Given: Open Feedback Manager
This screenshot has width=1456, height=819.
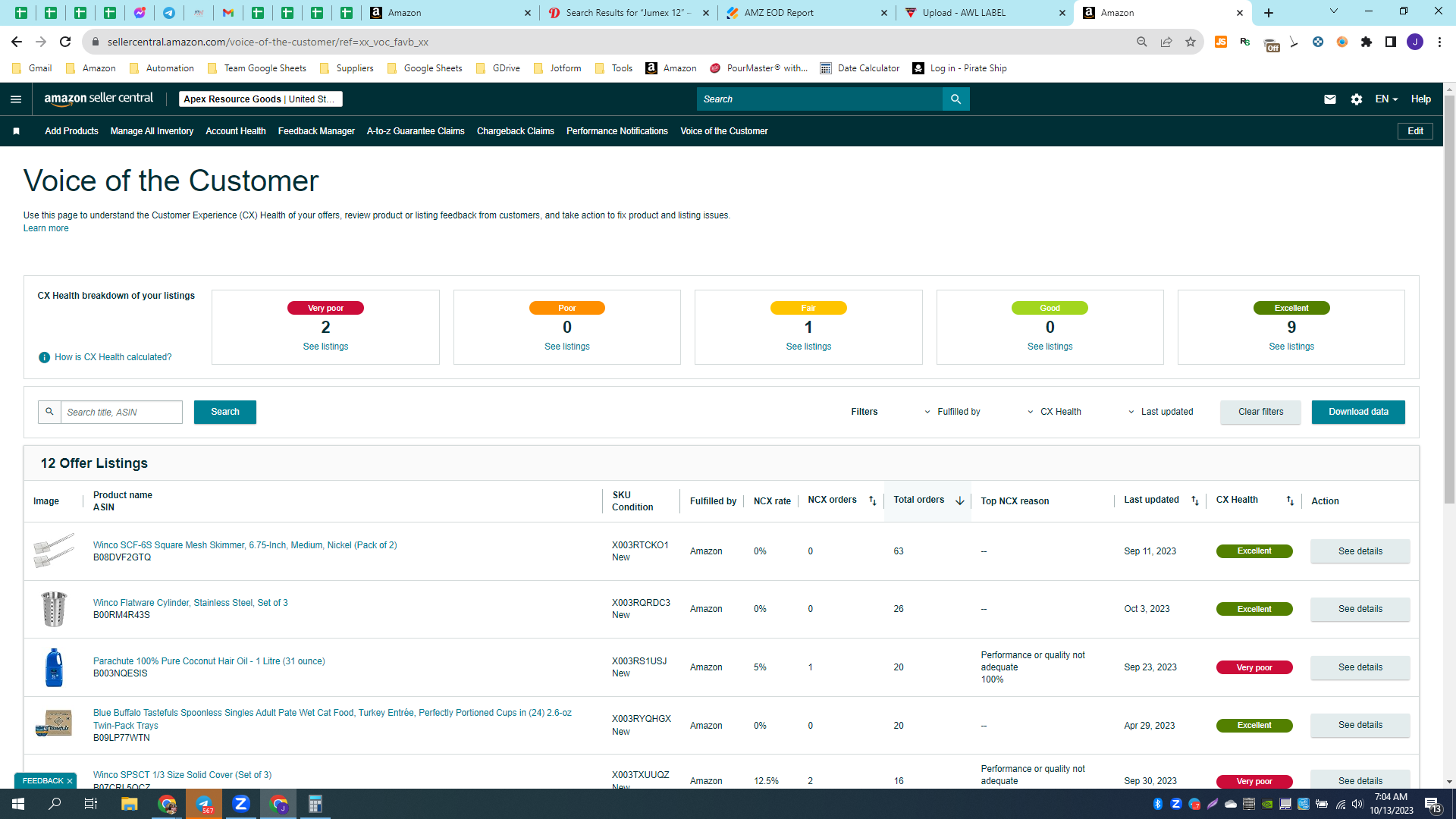Looking at the screenshot, I should [316, 131].
